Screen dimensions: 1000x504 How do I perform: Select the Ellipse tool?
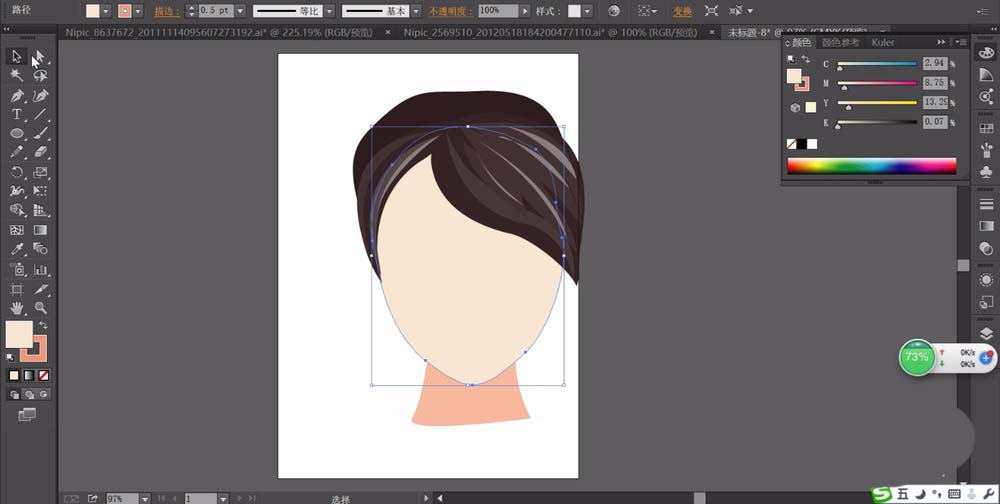coord(17,133)
